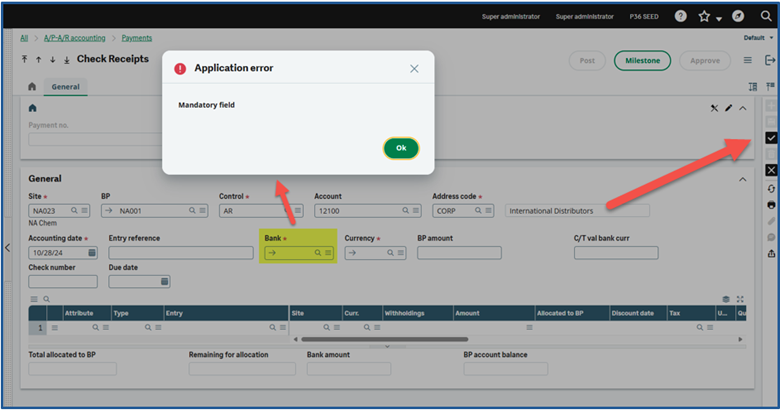Open the favorites star menu
The height and width of the screenshot is (410, 780).
coord(705,17)
